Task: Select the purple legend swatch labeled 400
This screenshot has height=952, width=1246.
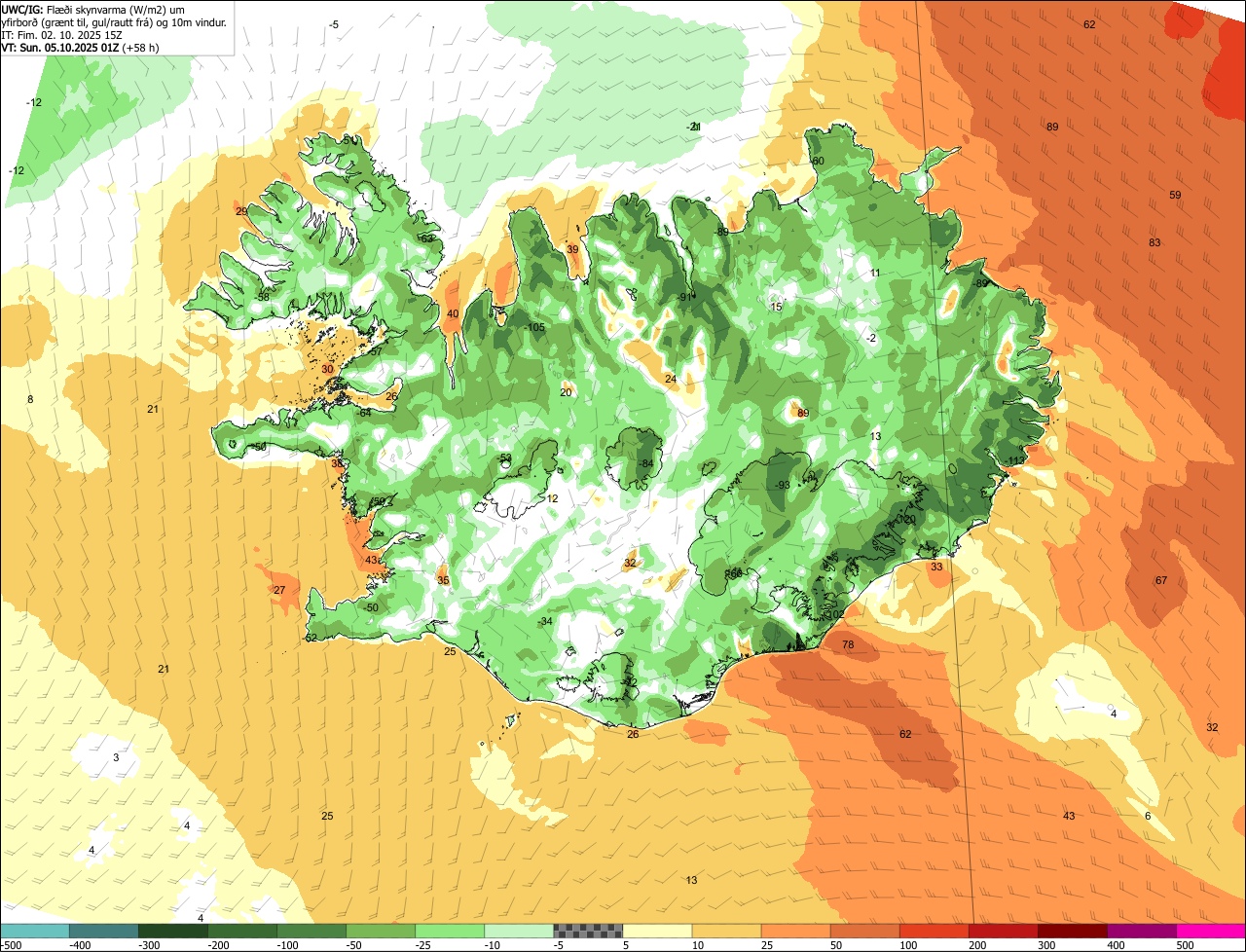Action: click(x=1141, y=931)
